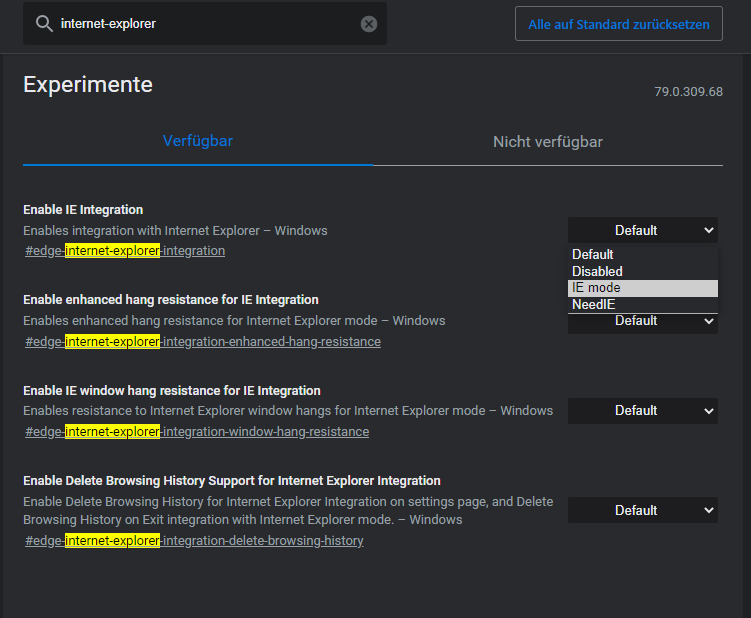
Task: Switch to the Verfügbar tab
Action: 198,141
